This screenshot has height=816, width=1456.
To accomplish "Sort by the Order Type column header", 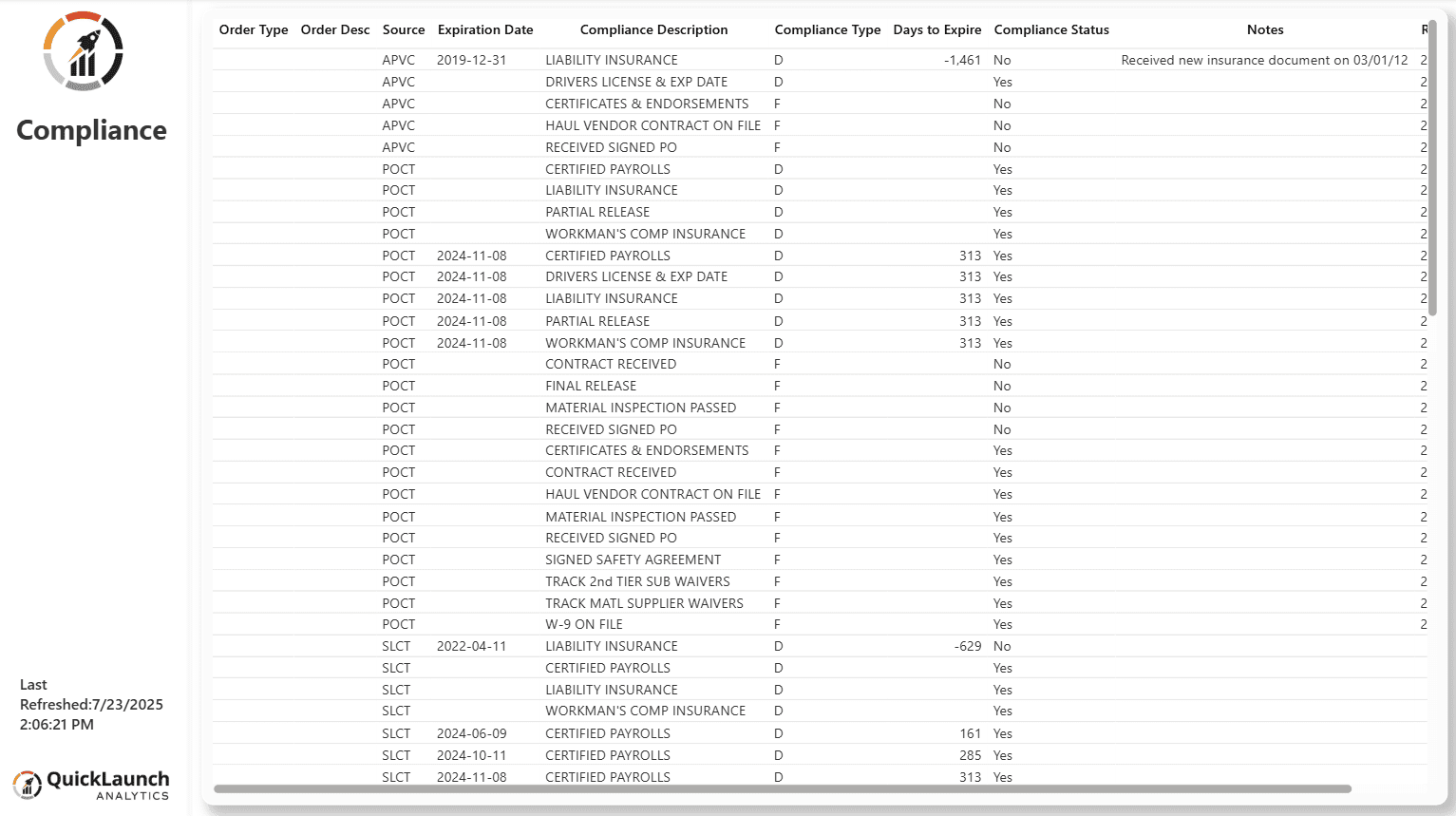I will 254,30.
